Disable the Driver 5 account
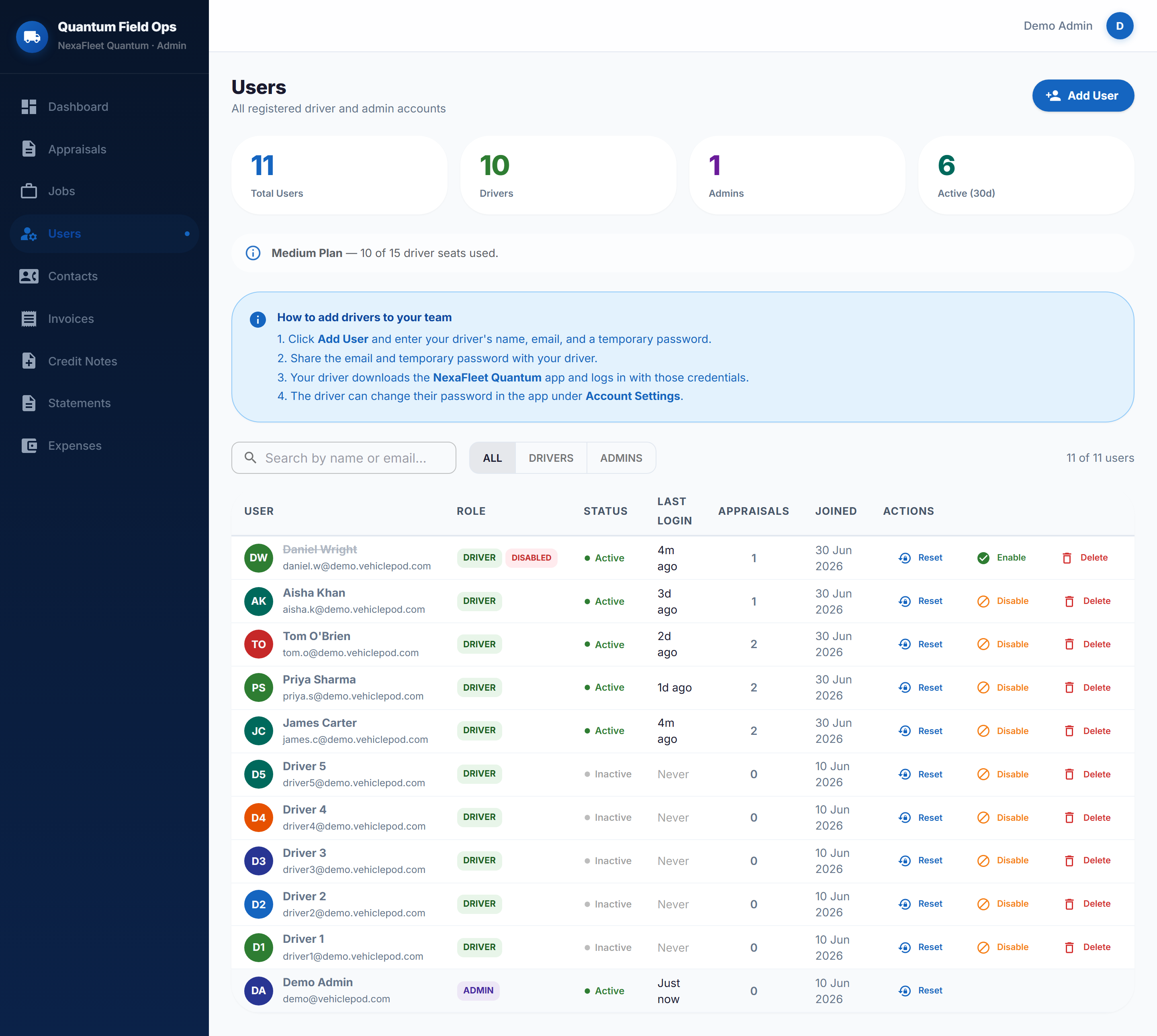Image resolution: width=1157 pixels, height=1036 pixels. (1003, 774)
